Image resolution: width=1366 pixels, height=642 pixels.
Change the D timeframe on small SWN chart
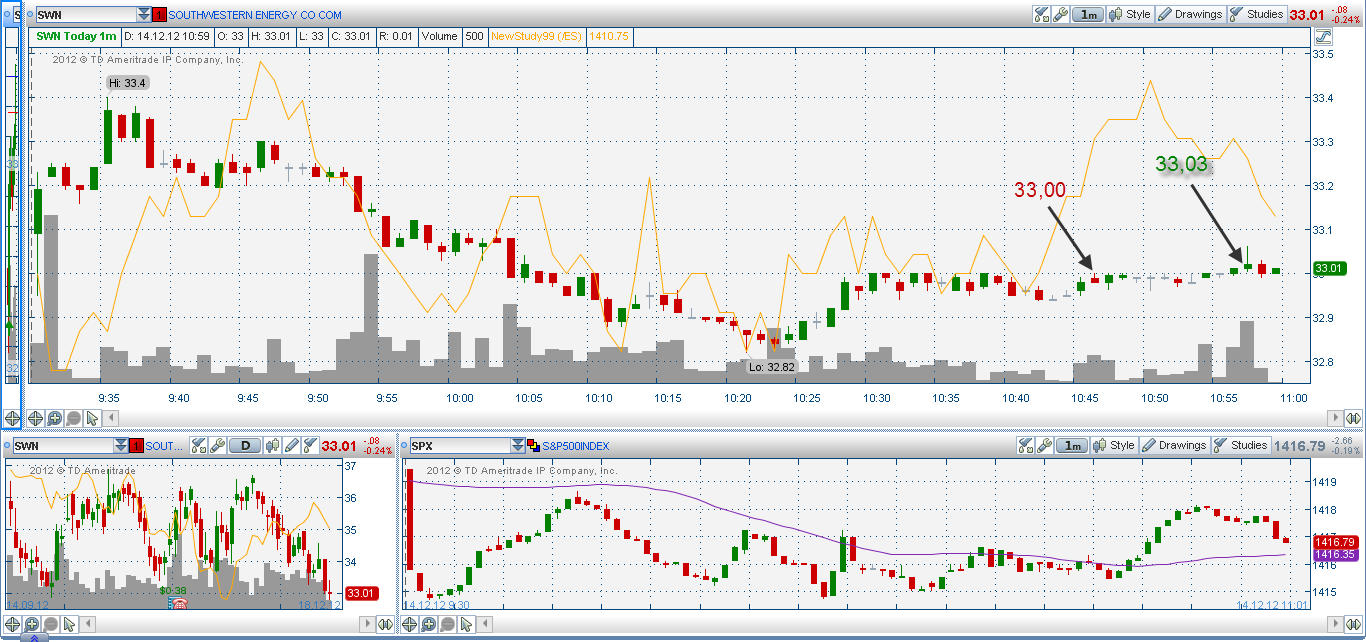(246, 446)
